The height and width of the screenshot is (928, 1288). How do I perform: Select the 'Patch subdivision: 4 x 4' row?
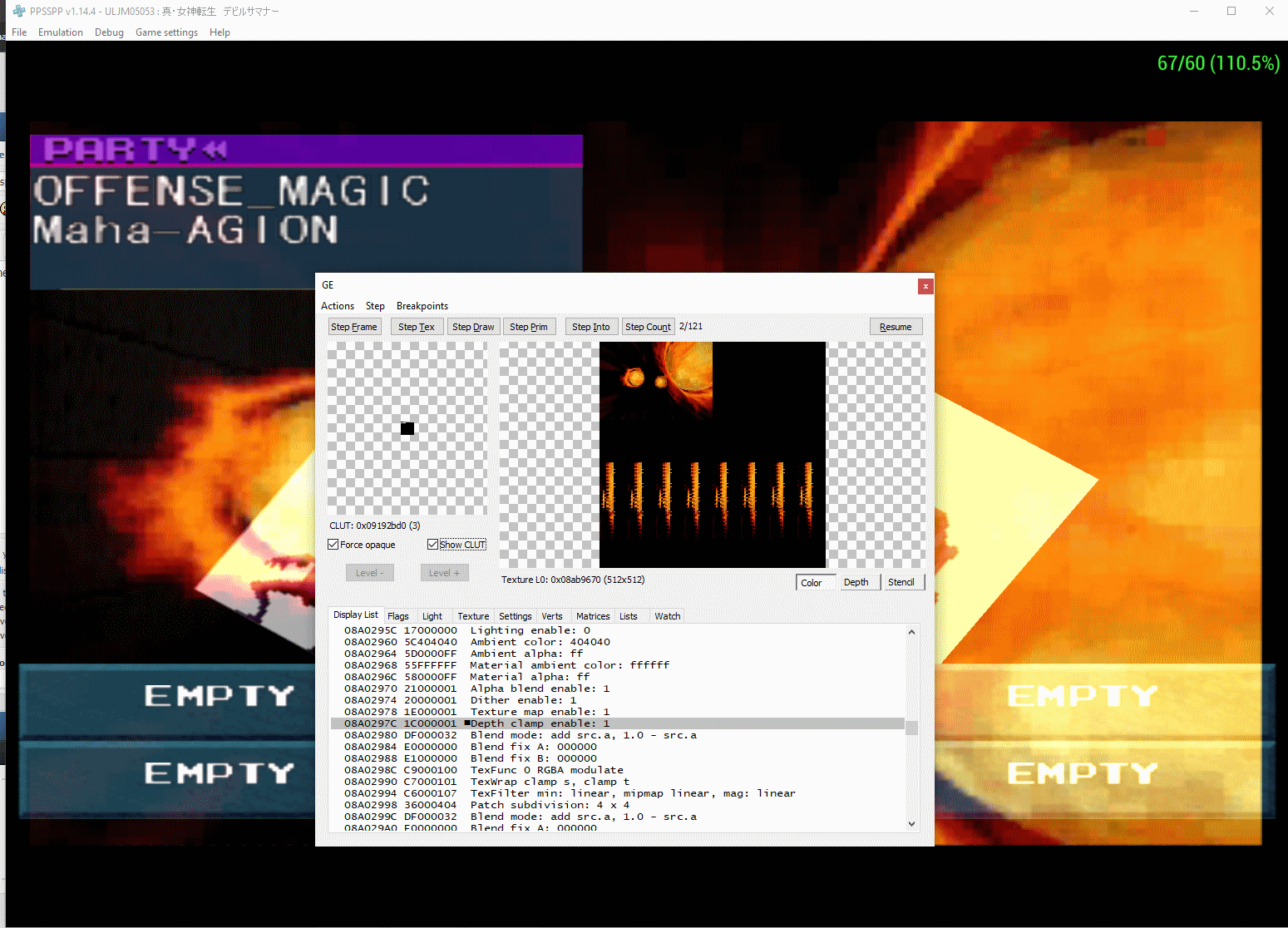(617, 805)
